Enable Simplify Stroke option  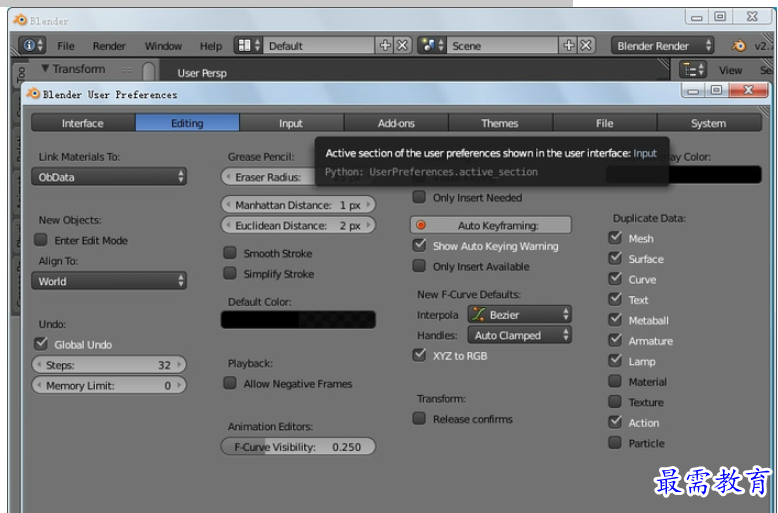click(230, 273)
